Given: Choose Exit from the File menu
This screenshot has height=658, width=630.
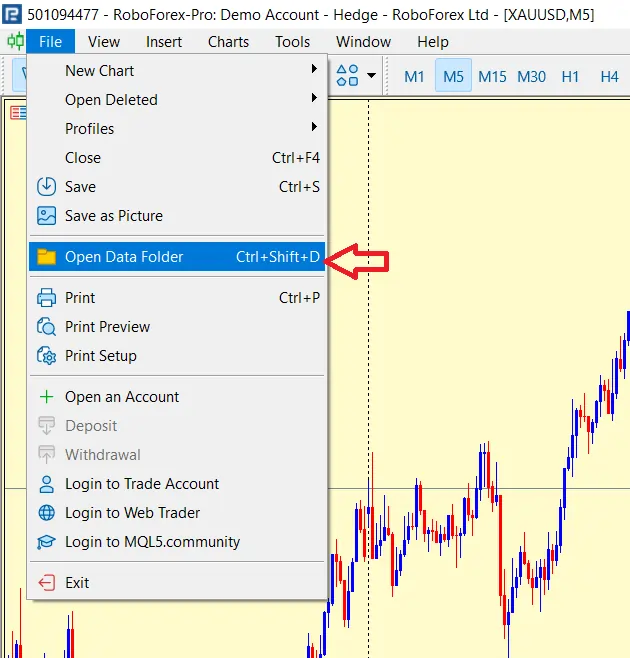Looking at the screenshot, I should point(177,582).
